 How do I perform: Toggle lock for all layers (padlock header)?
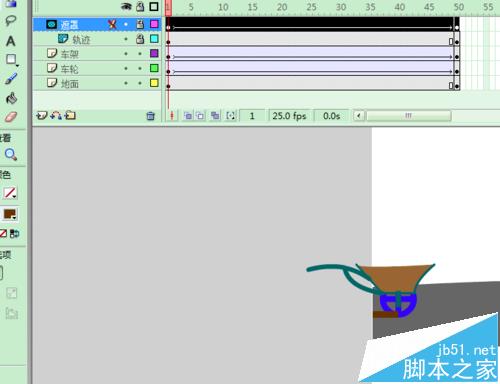(140, 7)
